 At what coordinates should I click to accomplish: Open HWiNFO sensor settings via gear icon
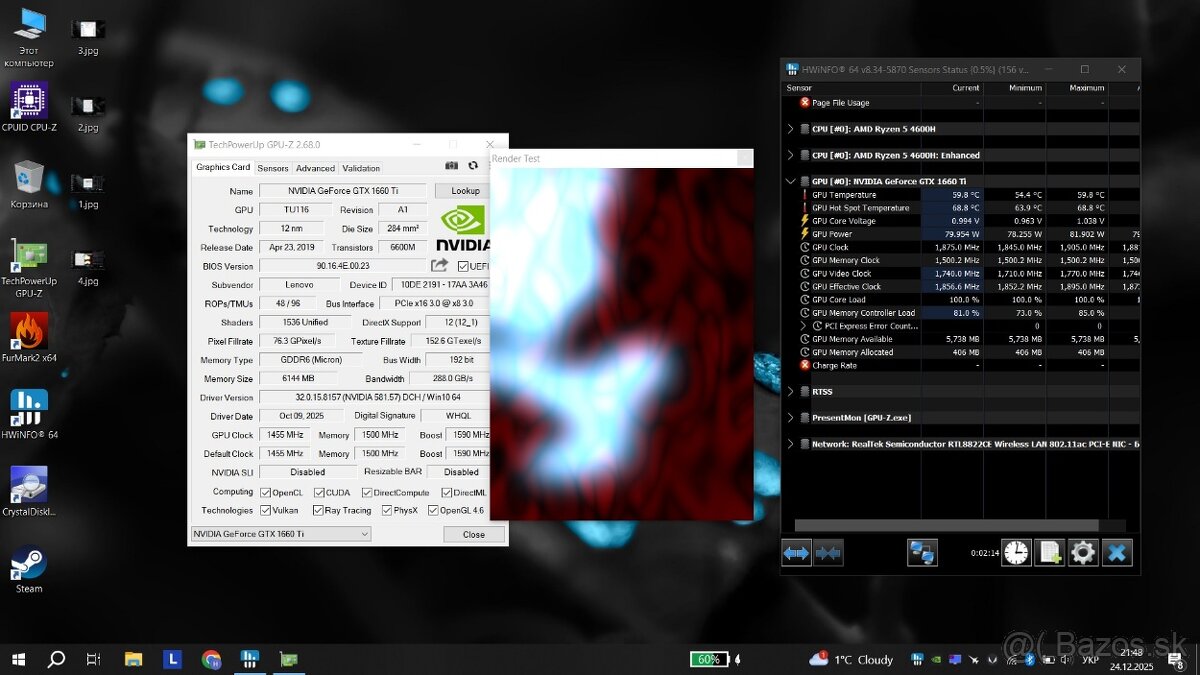coord(1083,552)
